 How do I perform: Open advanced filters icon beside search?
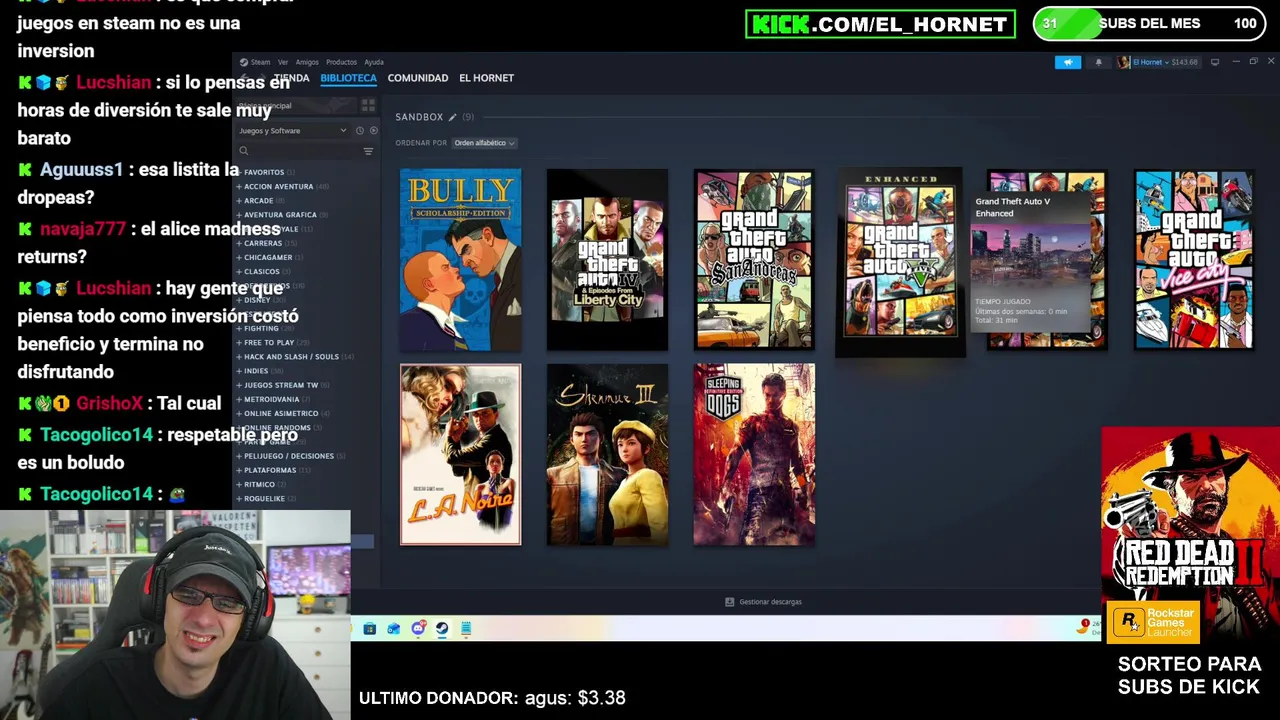tap(368, 151)
